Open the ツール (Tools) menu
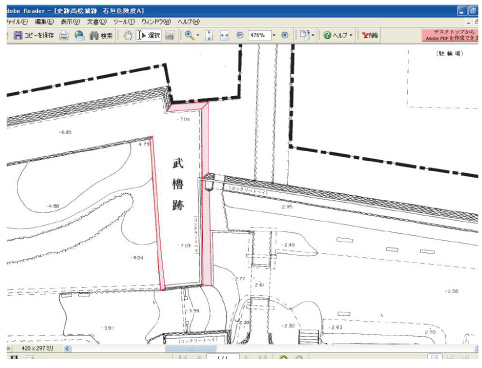 click(x=124, y=22)
